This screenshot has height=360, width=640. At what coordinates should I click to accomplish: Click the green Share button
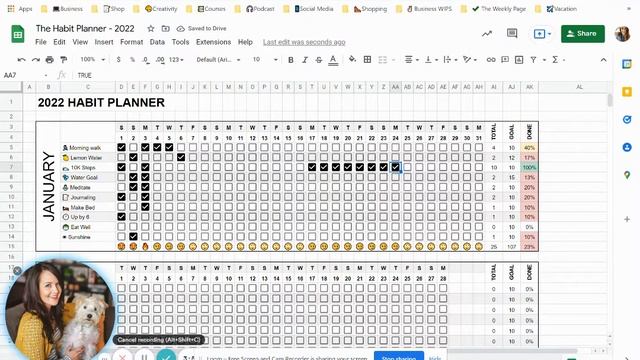coord(582,33)
